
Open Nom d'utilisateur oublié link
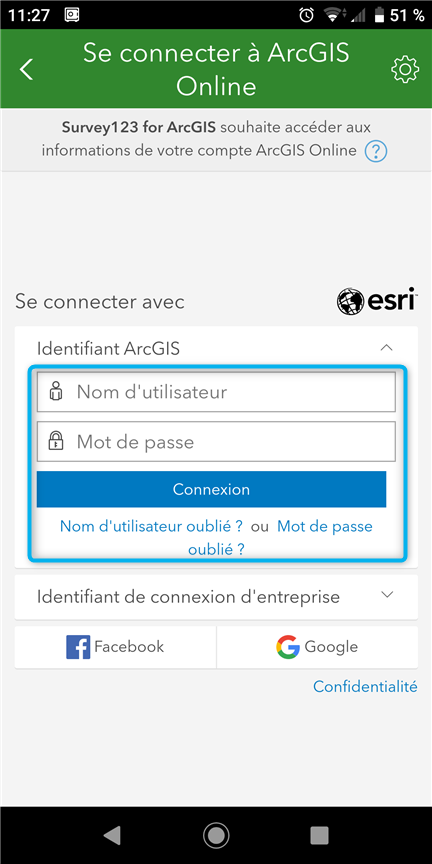click(151, 526)
